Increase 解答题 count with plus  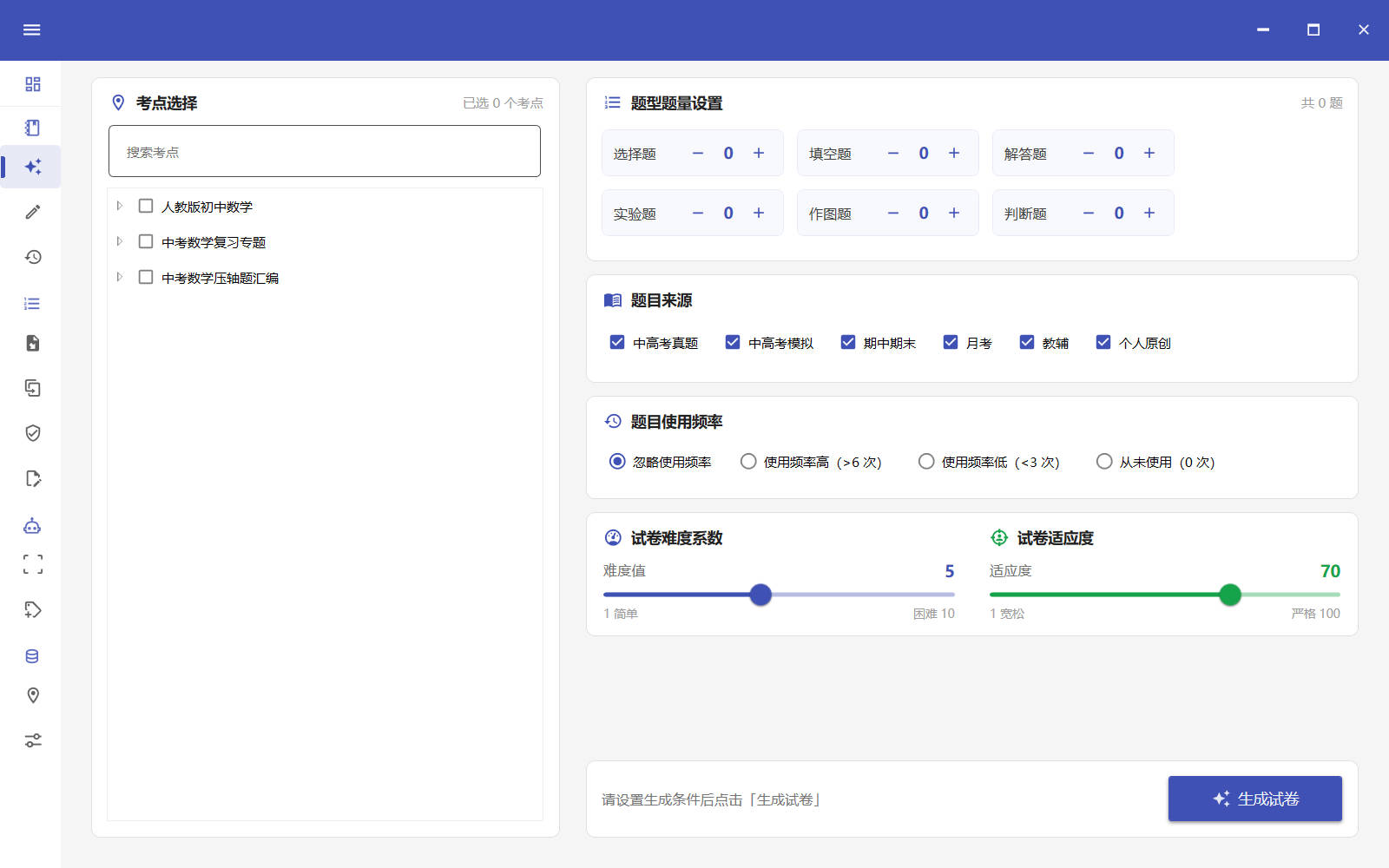click(1149, 153)
